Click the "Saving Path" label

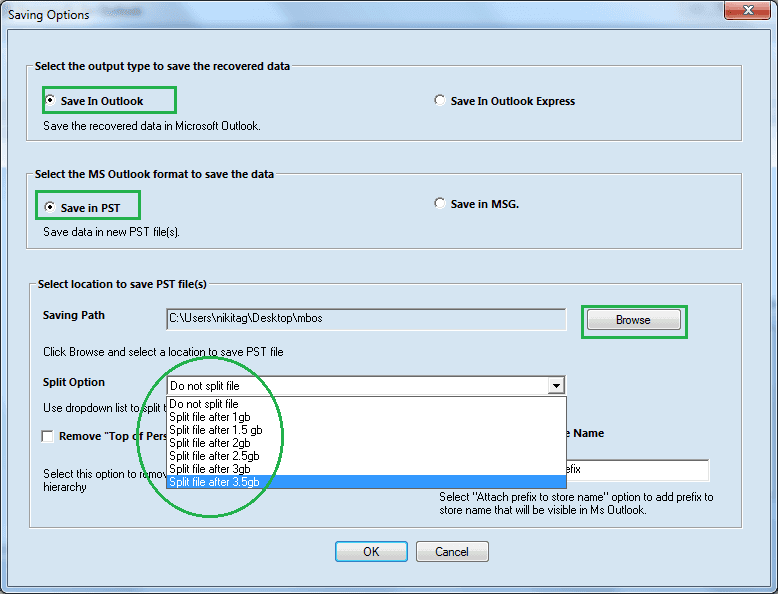74,315
